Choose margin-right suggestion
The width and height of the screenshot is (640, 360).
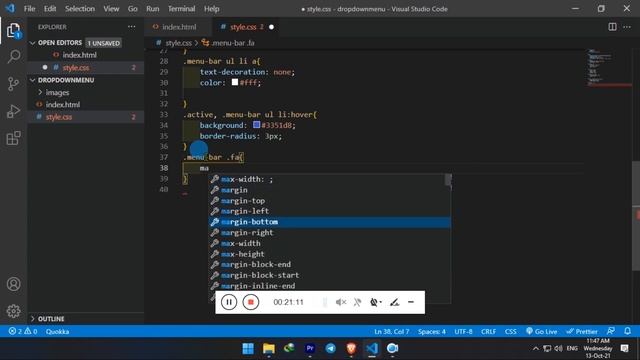pos(330,232)
